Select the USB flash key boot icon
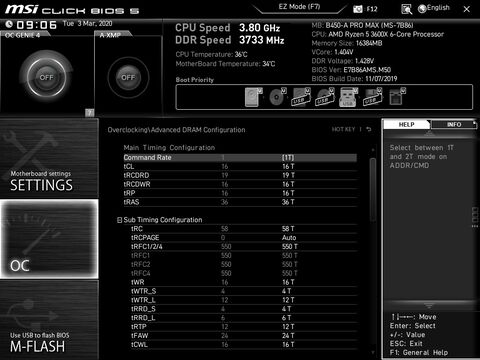The width and height of the screenshot is (480, 360). [x=349, y=97]
